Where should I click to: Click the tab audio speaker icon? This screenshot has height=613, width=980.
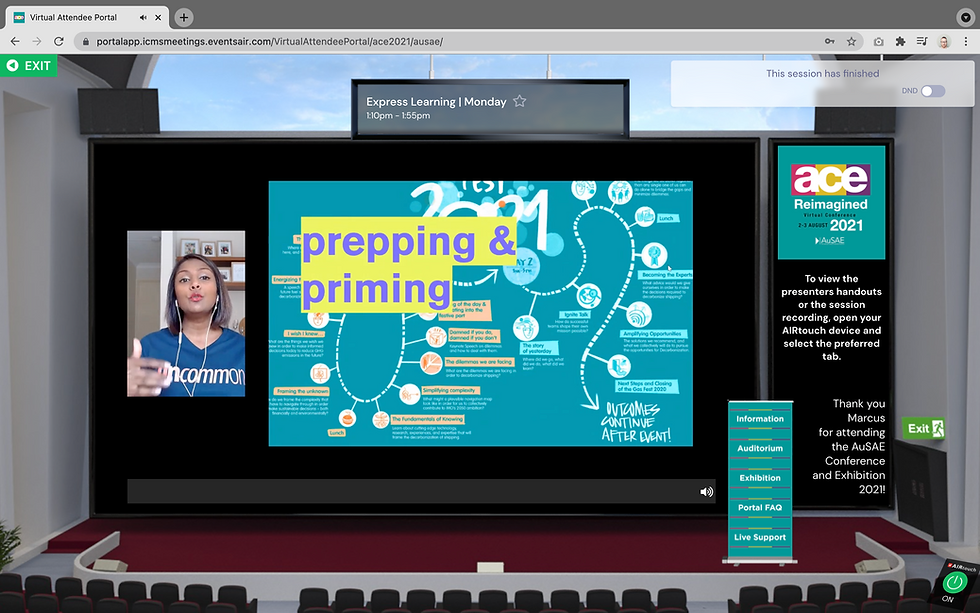pyautogui.click(x=143, y=17)
